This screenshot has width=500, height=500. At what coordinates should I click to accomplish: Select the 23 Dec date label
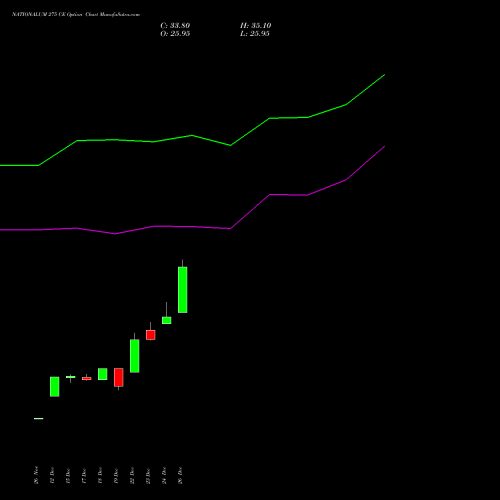[x=148, y=475]
